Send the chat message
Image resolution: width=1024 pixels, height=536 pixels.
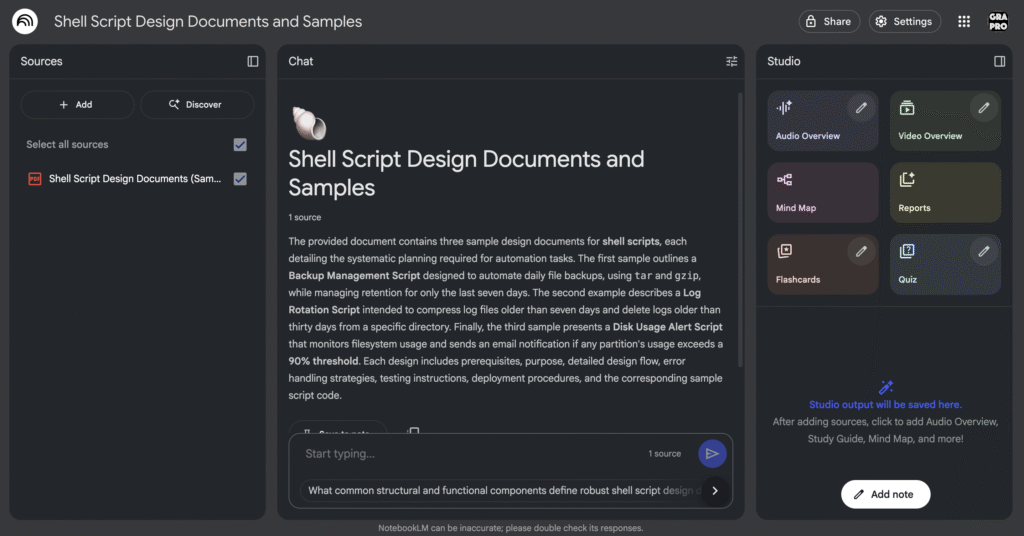712,453
